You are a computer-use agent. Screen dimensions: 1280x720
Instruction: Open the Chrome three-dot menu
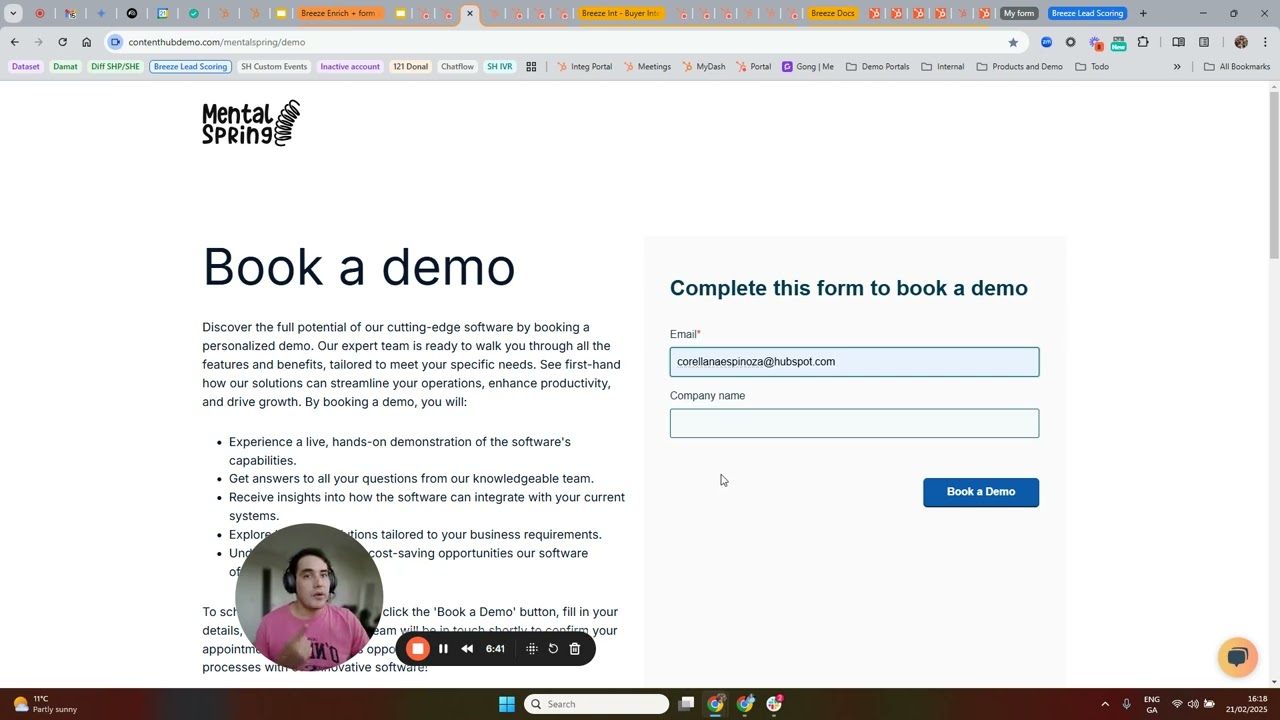(x=1265, y=42)
